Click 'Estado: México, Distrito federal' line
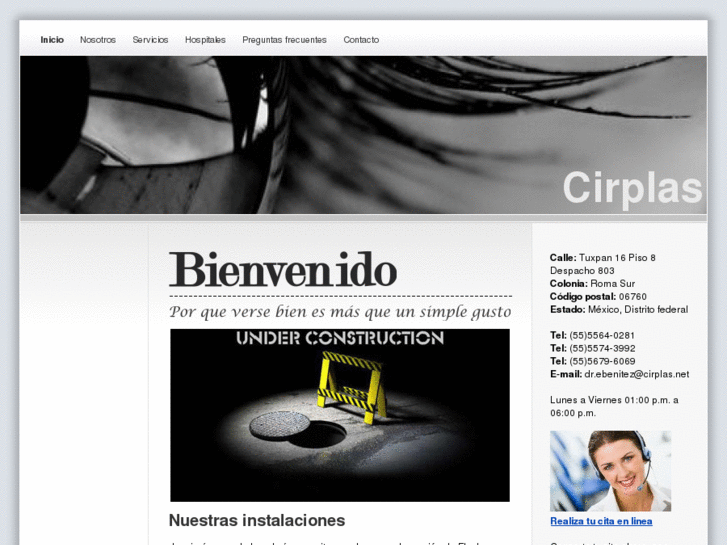727x545 pixels. point(619,310)
